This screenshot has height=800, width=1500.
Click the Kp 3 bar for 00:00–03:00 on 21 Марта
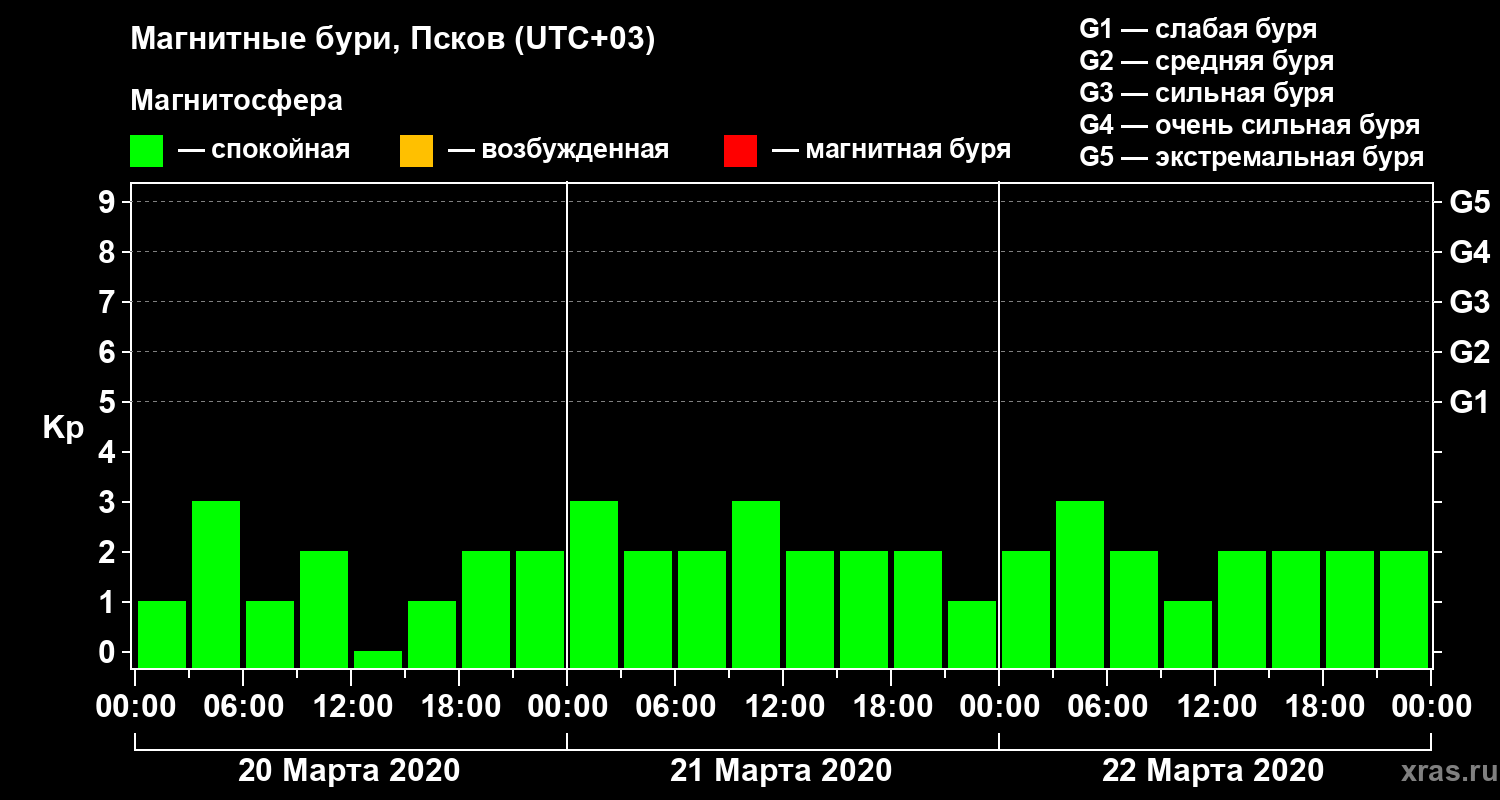click(594, 584)
